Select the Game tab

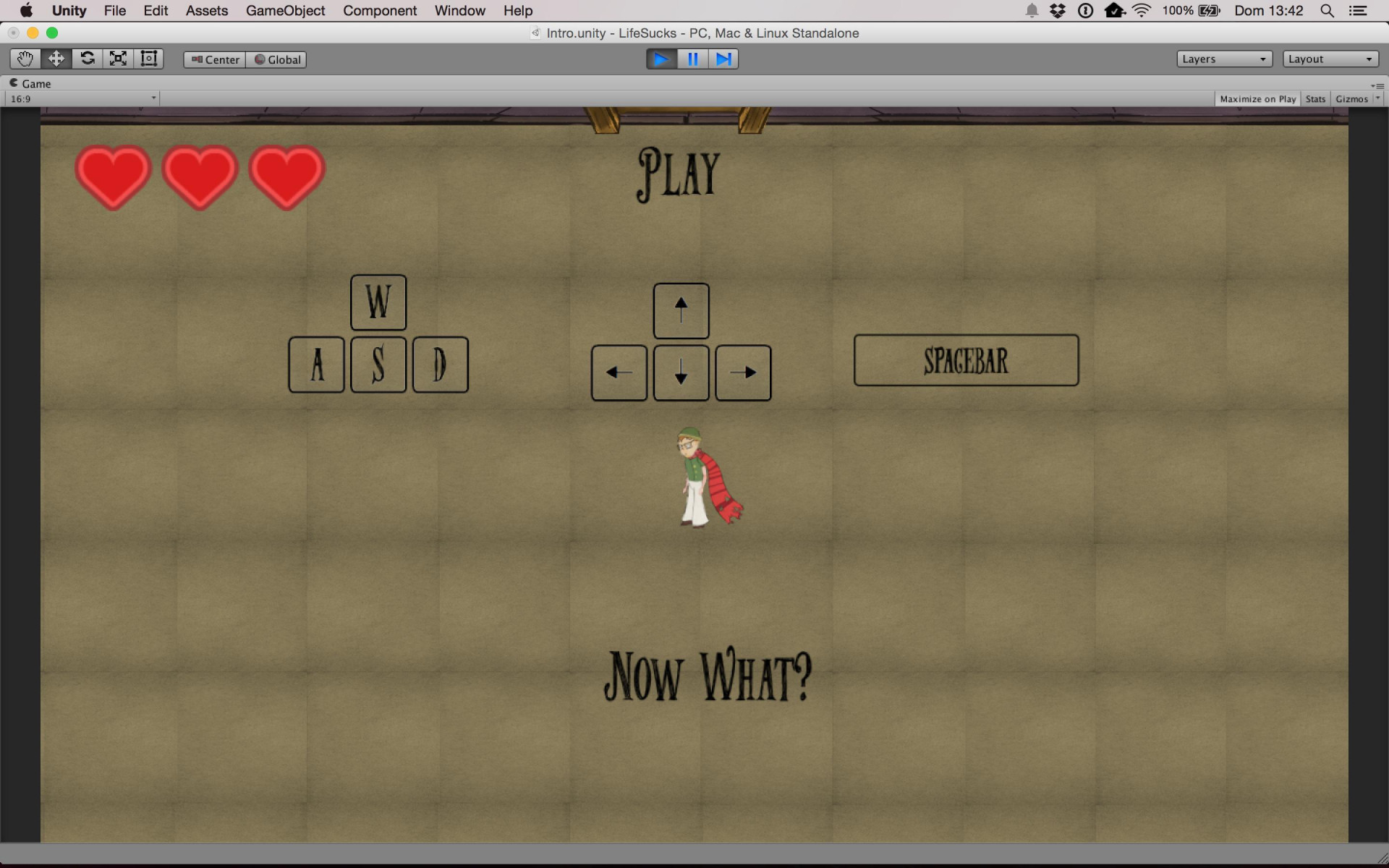(30, 83)
